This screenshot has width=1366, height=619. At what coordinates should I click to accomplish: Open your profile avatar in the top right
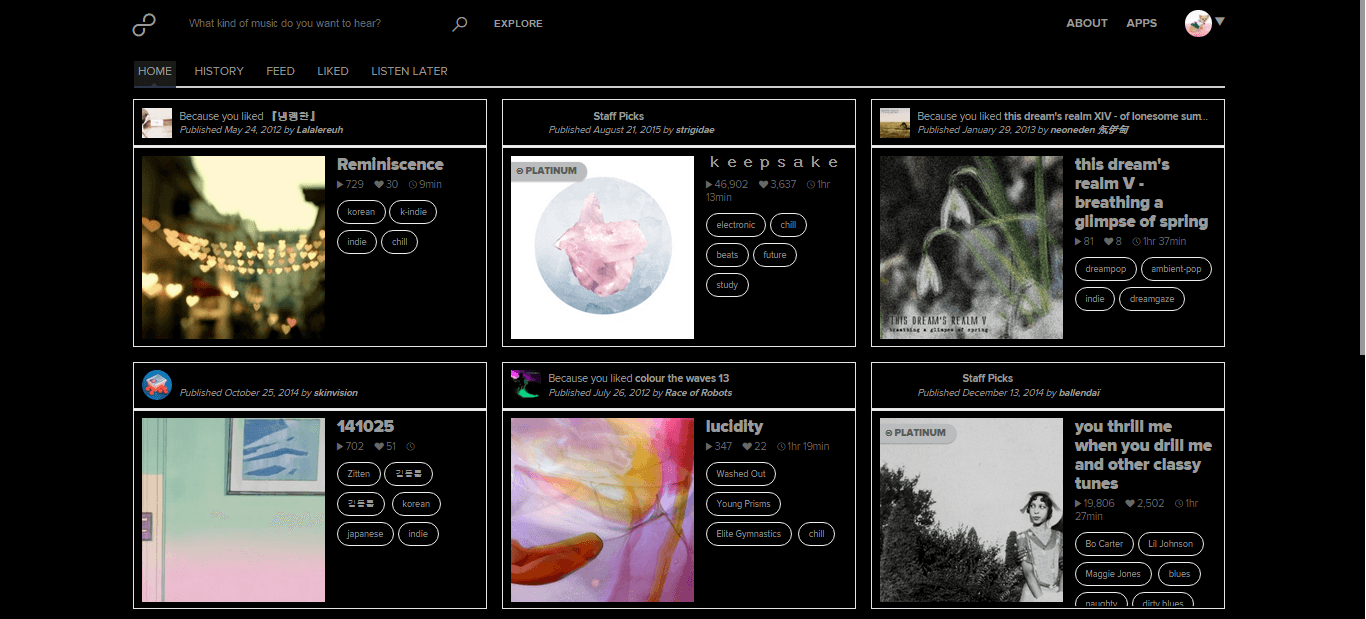(x=1197, y=23)
